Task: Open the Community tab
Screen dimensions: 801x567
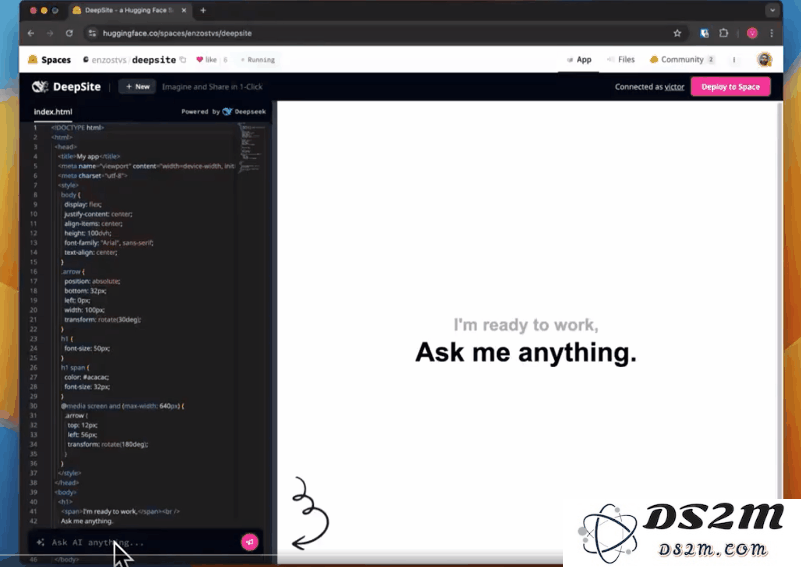Action: coord(682,60)
